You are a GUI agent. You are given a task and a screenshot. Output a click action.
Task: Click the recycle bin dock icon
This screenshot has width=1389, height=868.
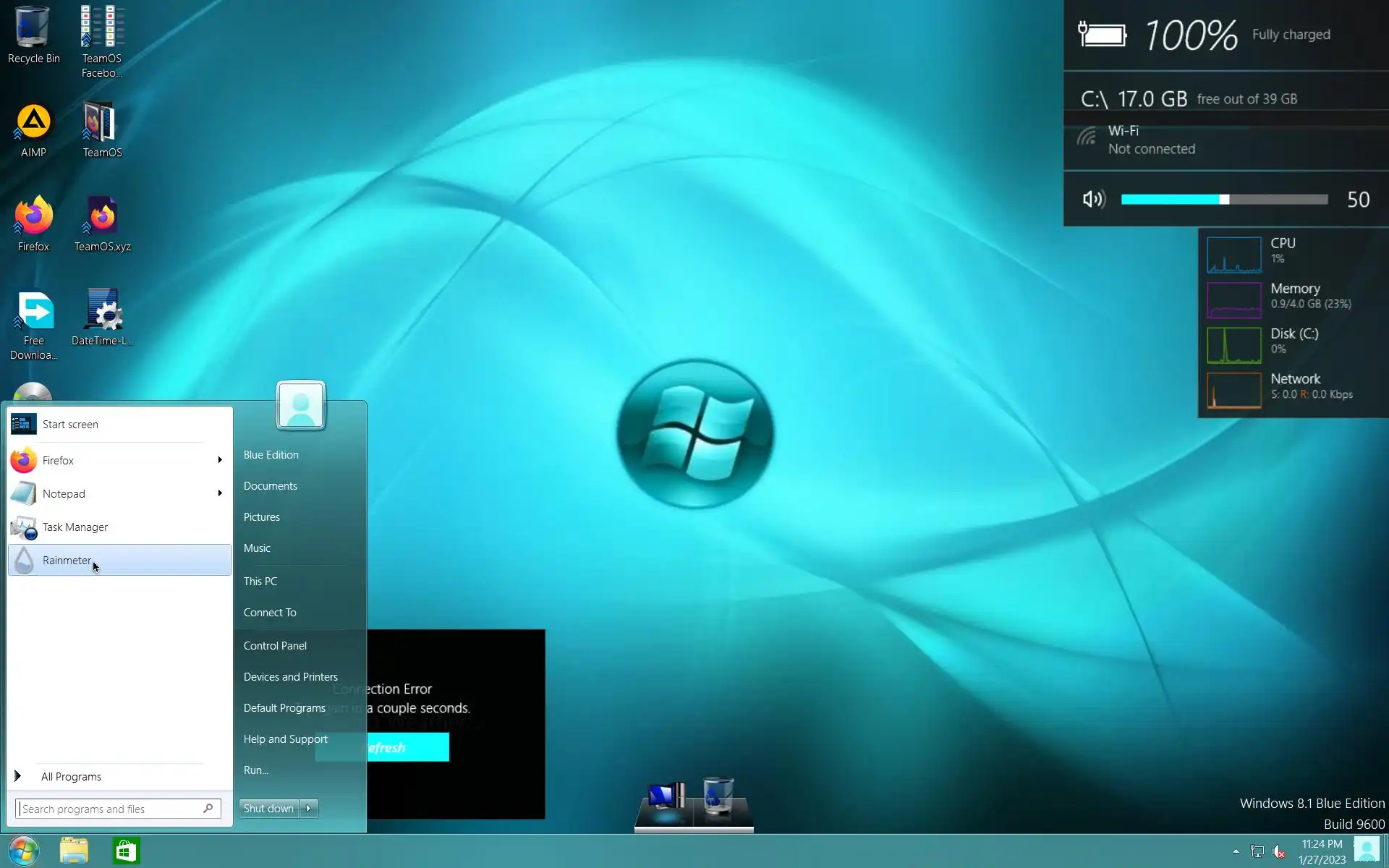[x=718, y=796]
